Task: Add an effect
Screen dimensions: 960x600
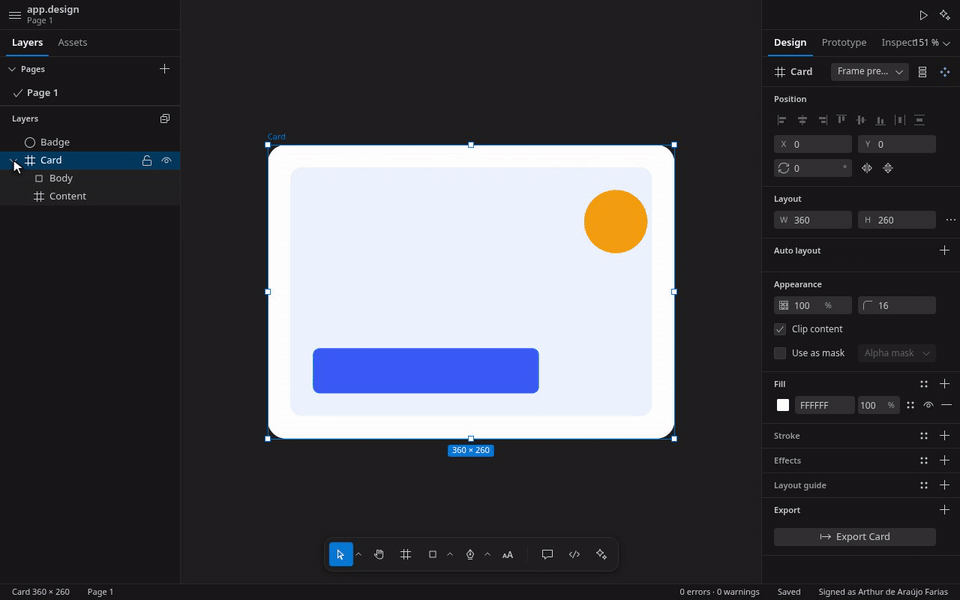Action: (x=945, y=460)
